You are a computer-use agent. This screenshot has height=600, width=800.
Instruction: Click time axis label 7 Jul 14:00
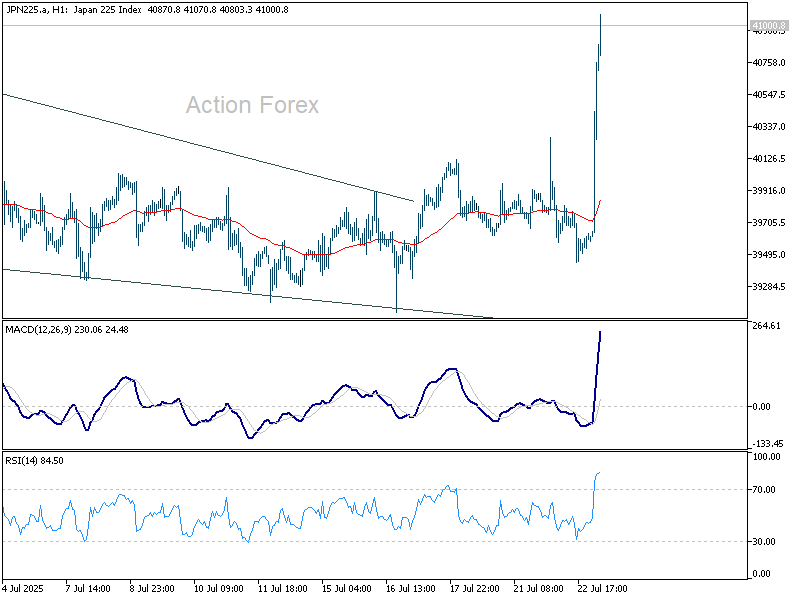tap(88, 589)
